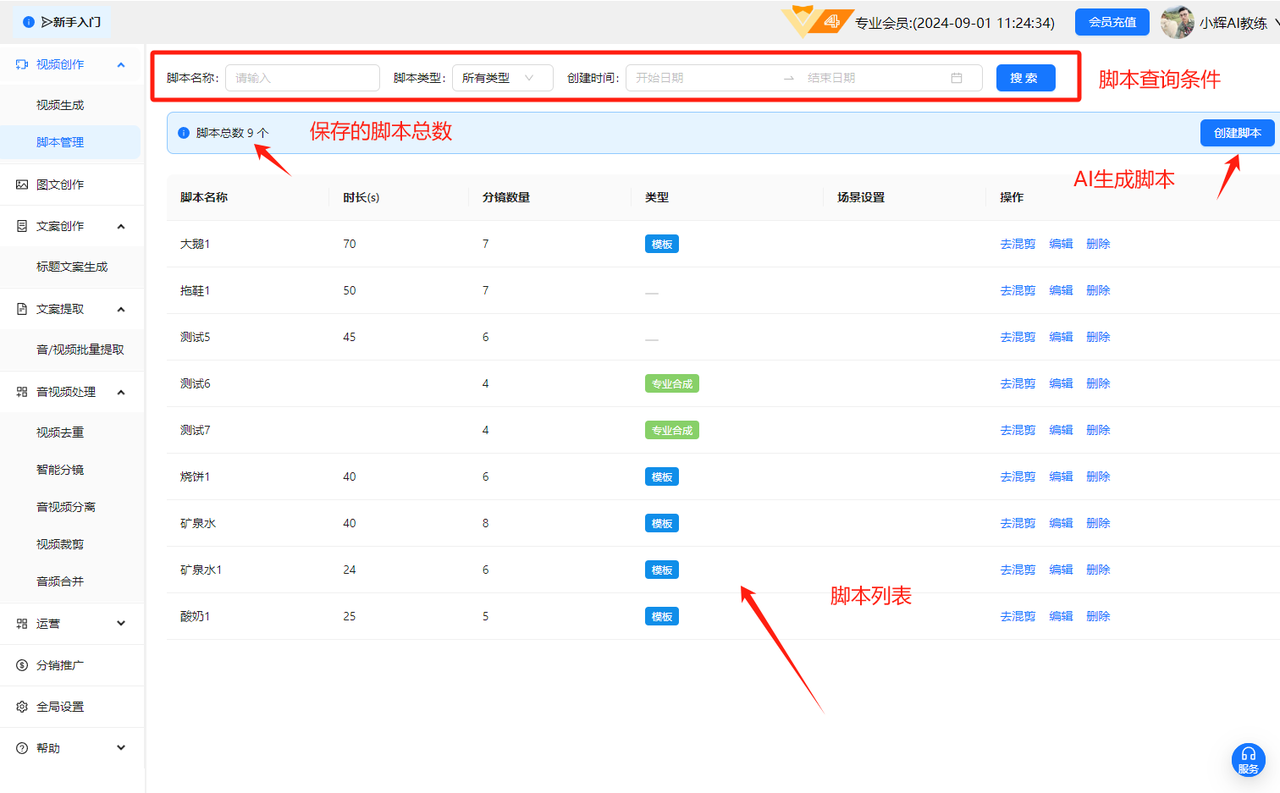Screen dimensions: 1280x793
Task: Click the 脚本名称 input field
Action: pos(302,78)
